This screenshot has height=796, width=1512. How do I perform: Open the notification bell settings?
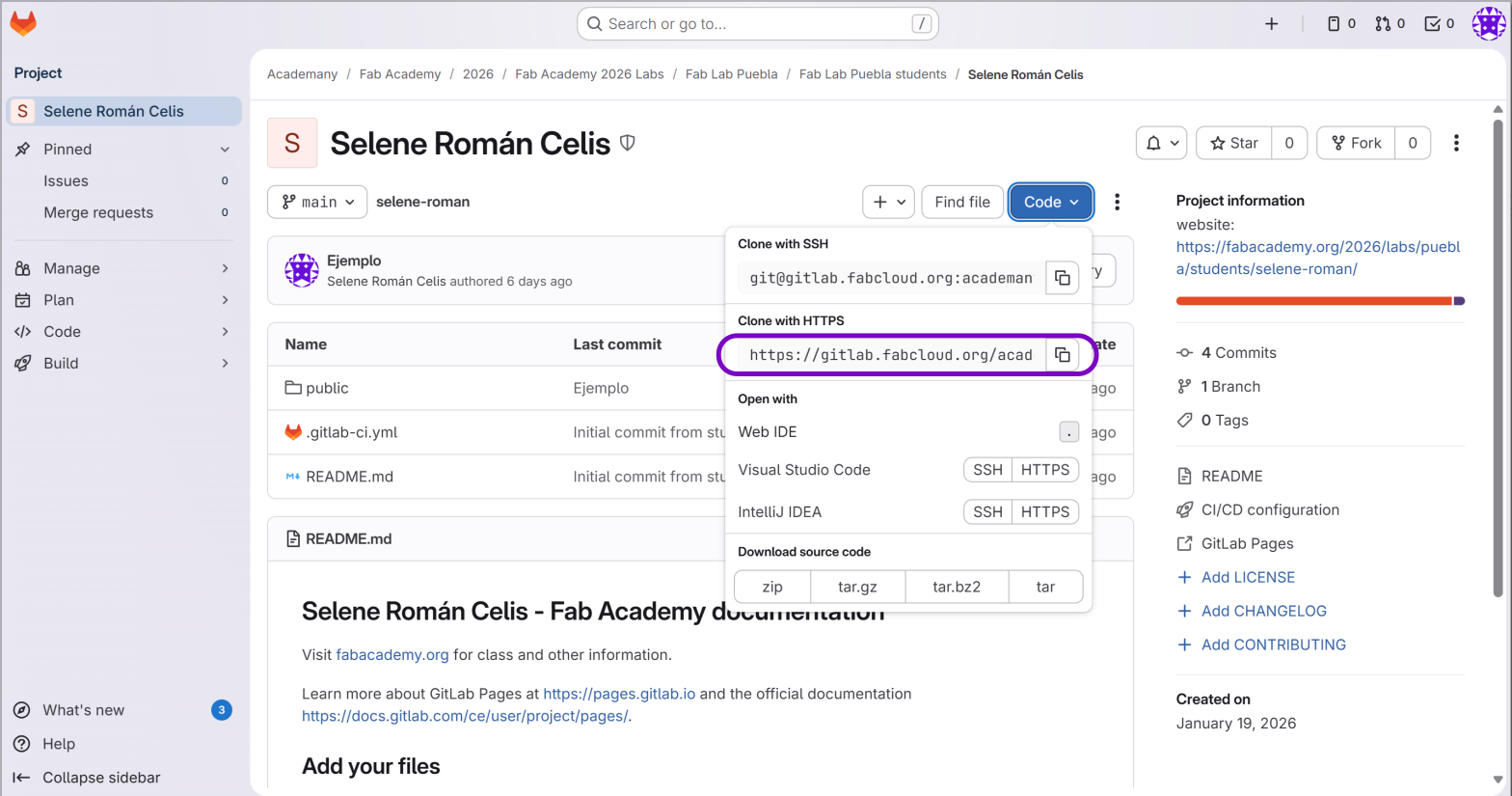point(1162,143)
